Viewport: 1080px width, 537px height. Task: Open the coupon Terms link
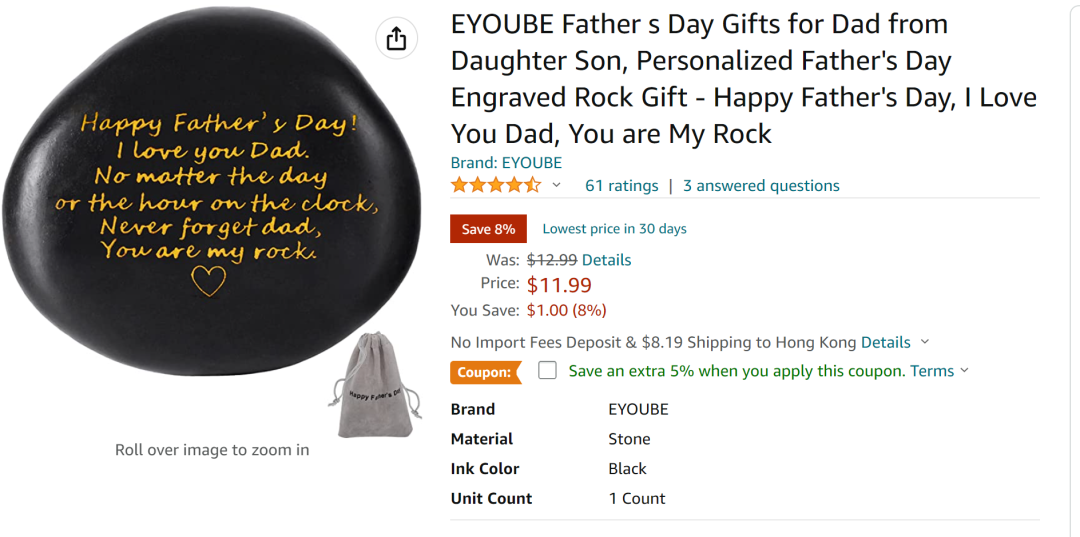coord(932,371)
